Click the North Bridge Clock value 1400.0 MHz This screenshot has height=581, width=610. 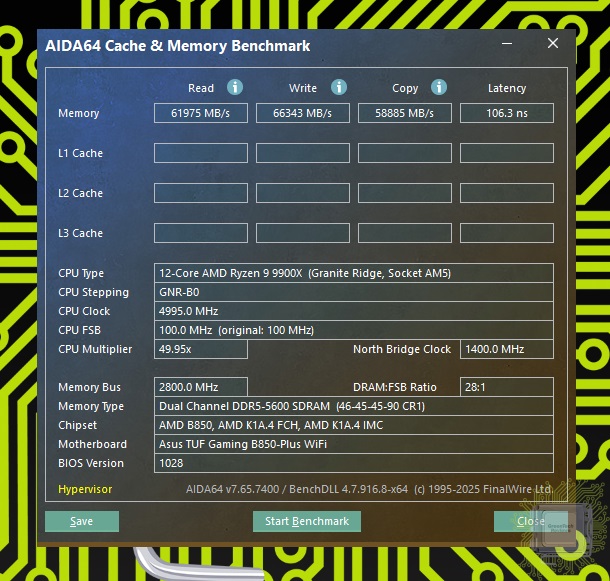(507, 349)
